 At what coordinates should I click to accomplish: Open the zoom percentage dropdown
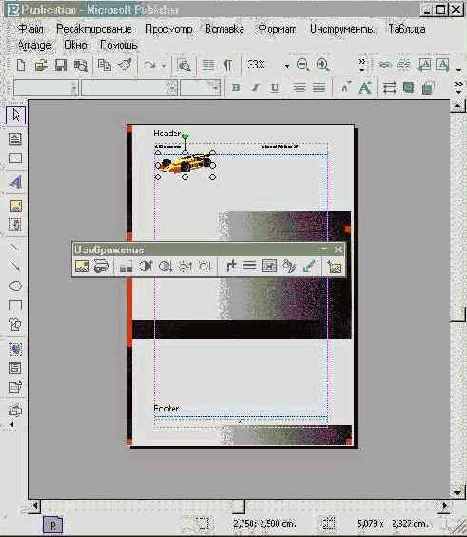click(287, 66)
